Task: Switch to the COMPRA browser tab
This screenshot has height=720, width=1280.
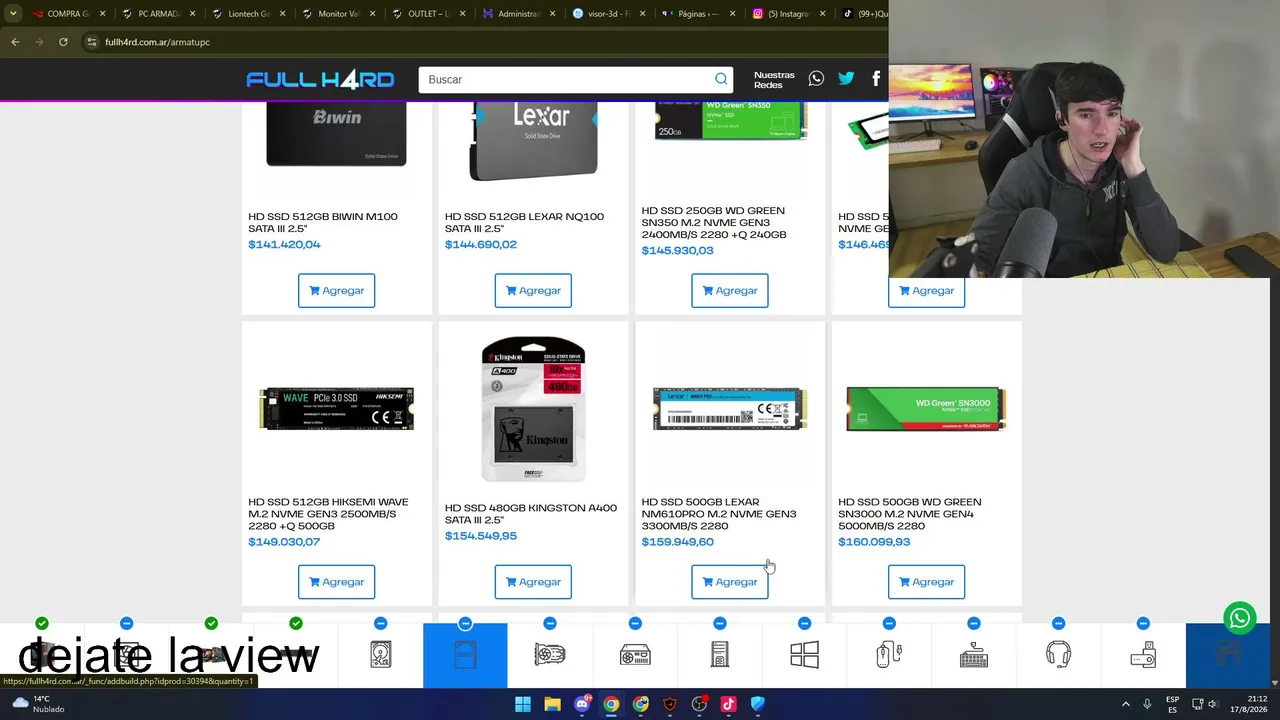Action: coord(68,14)
